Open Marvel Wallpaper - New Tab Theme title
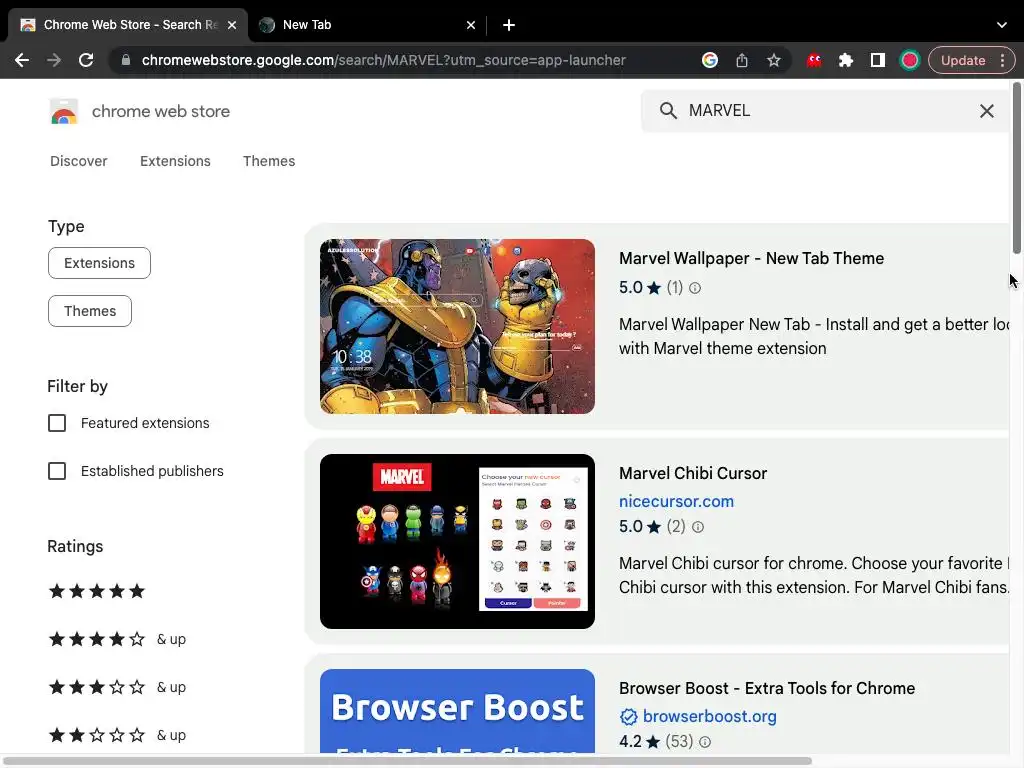Image resolution: width=1024 pixels, height=768 pixels. tap(751, 259)
